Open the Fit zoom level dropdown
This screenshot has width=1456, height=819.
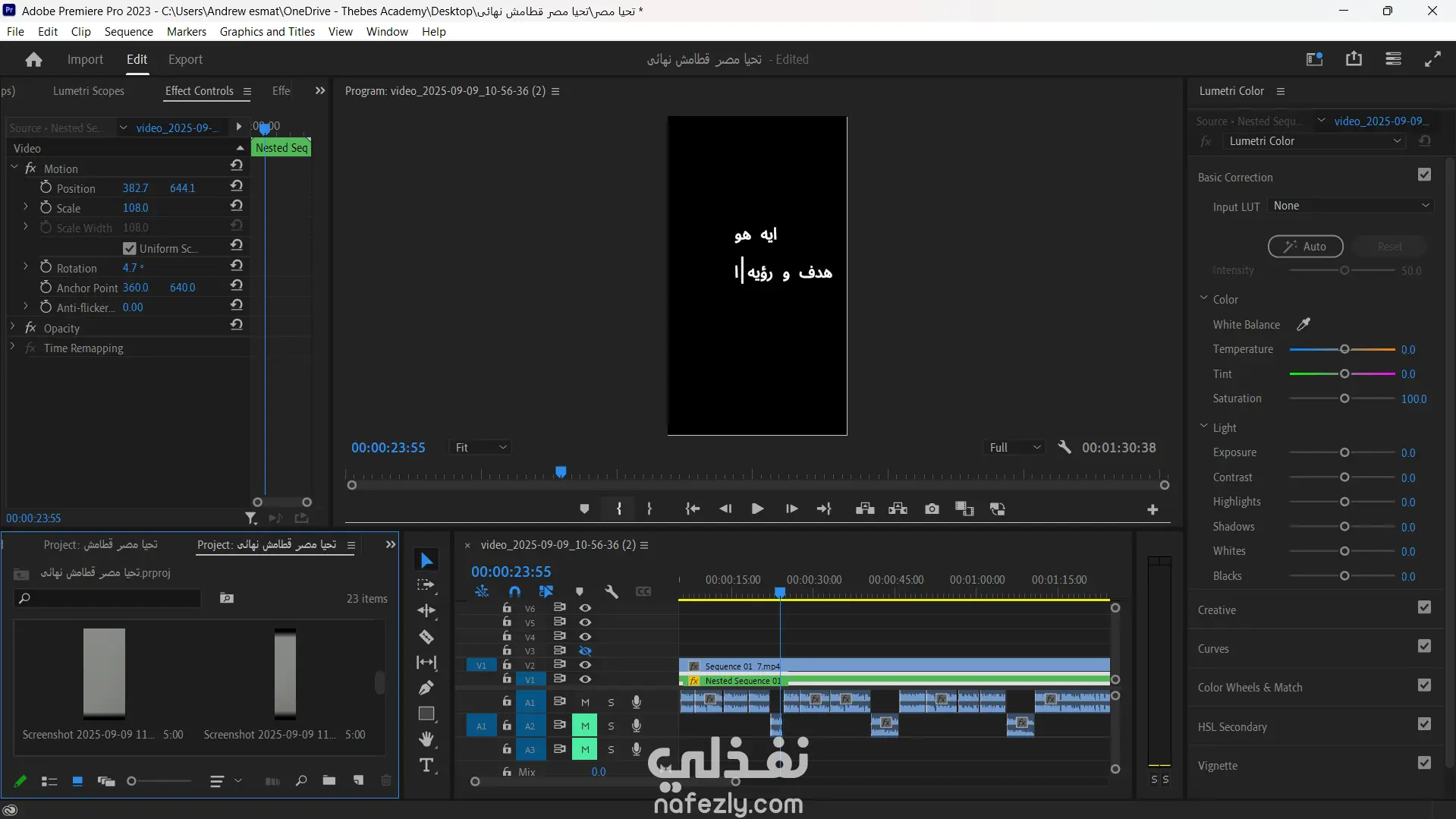pos(481,448)
